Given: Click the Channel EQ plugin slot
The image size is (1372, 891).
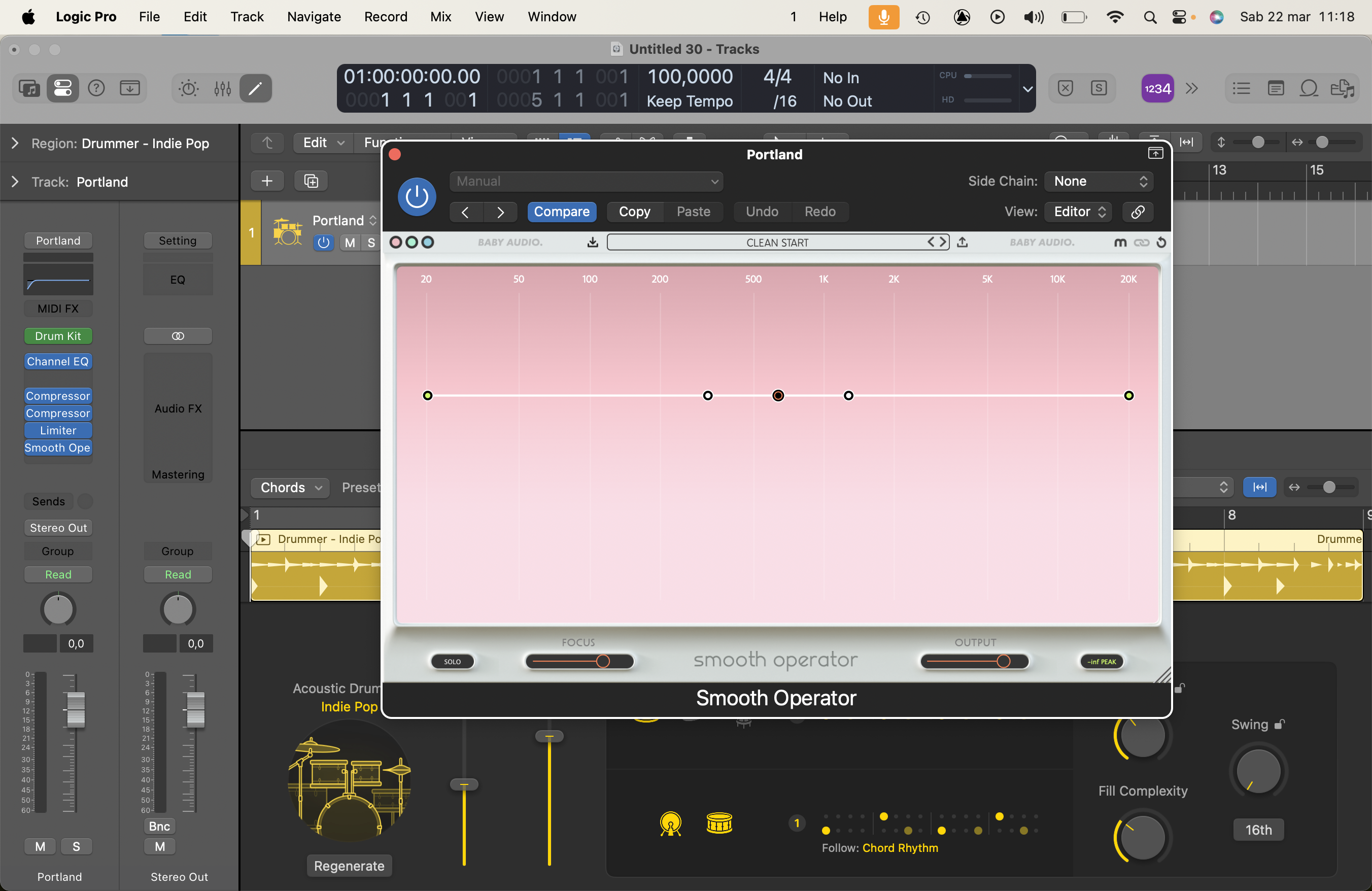Looking at the screenshot, I should pos(58,361).
